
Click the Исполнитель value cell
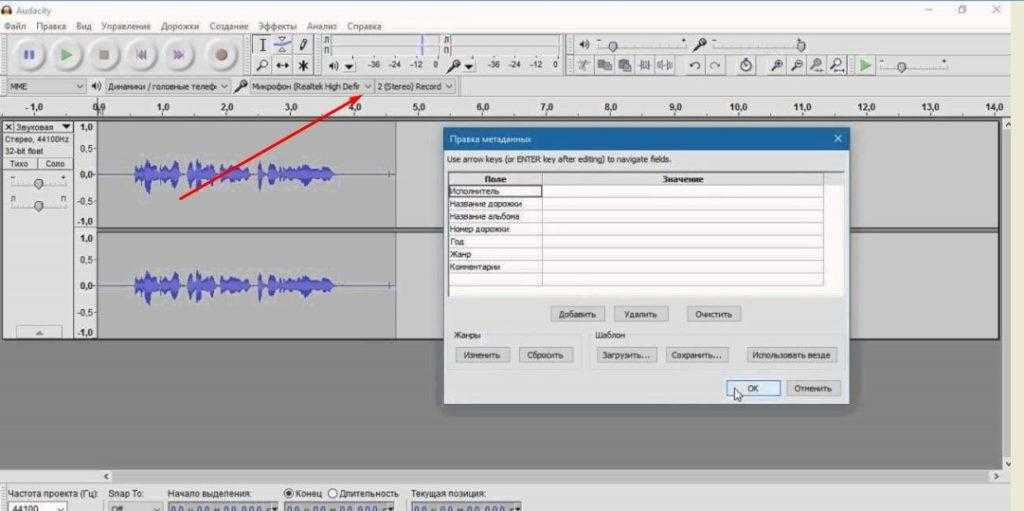[x=682, y=191]
